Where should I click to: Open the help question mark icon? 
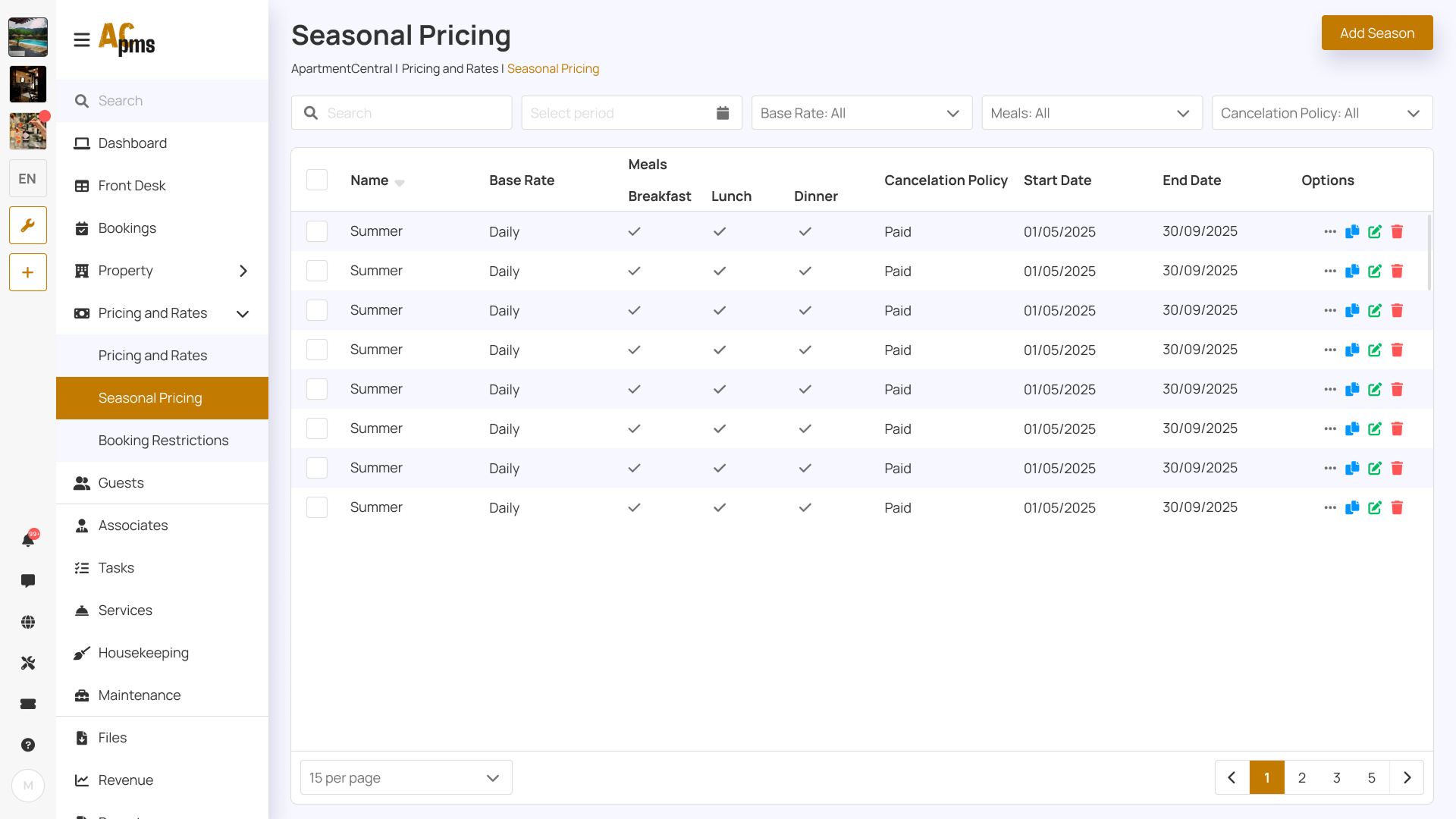28,745
